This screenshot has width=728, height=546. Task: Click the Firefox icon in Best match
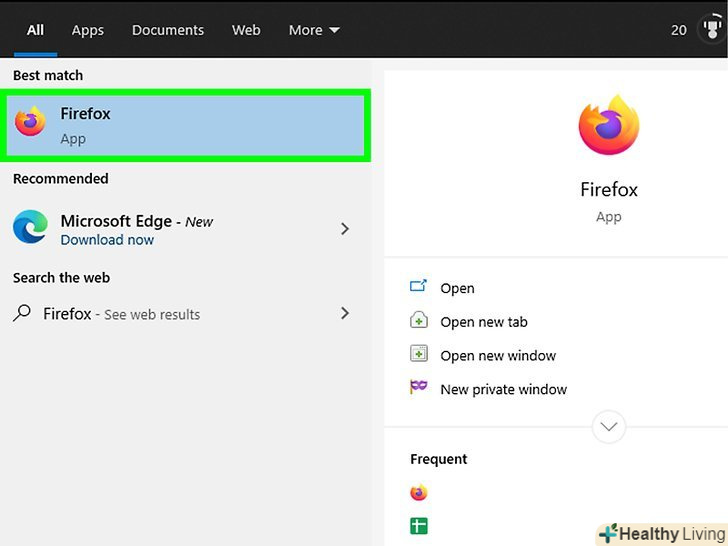[x=30, y=123]
